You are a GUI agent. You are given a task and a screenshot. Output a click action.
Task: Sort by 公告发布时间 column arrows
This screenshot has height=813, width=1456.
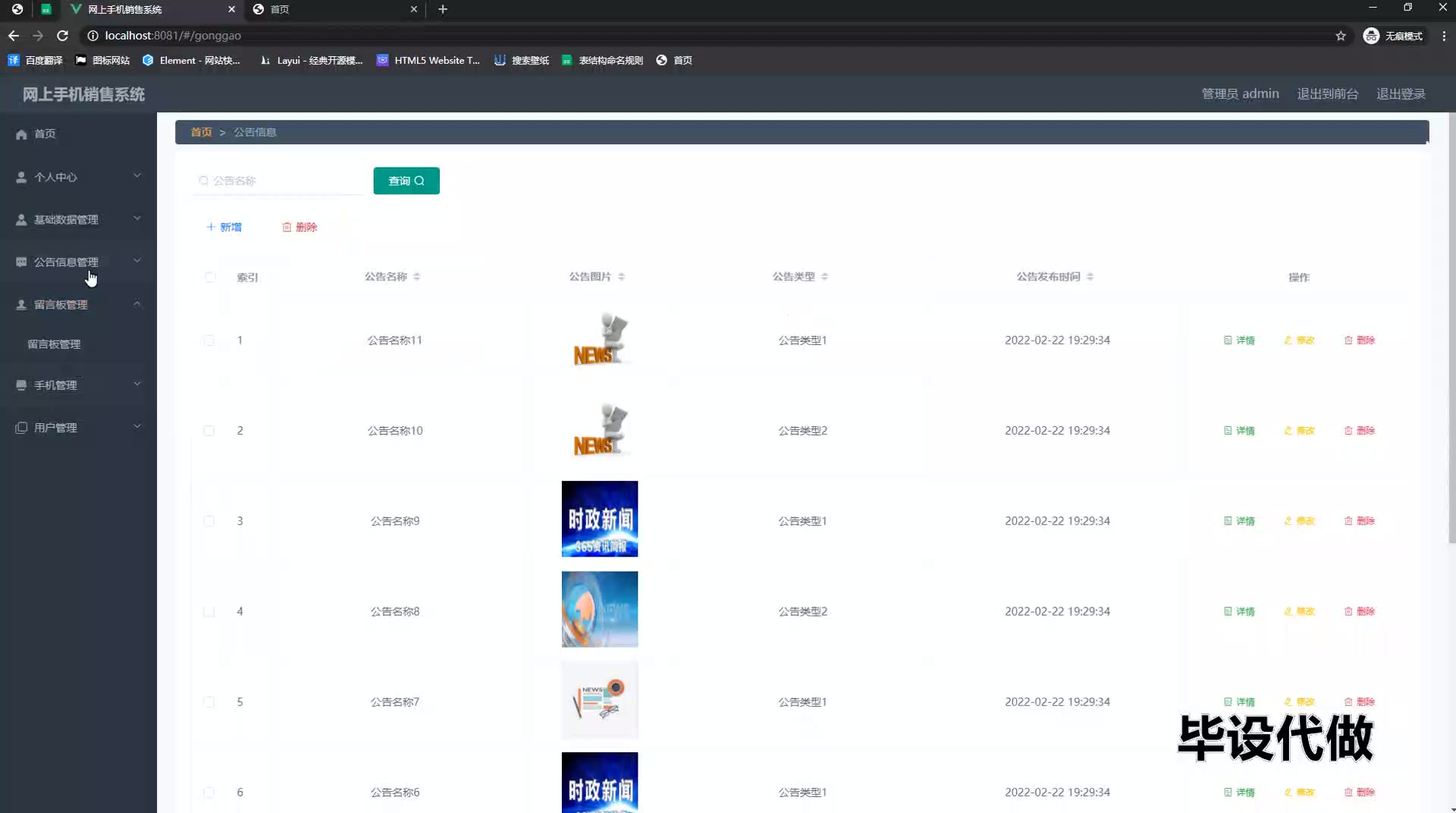[1090, 277]
